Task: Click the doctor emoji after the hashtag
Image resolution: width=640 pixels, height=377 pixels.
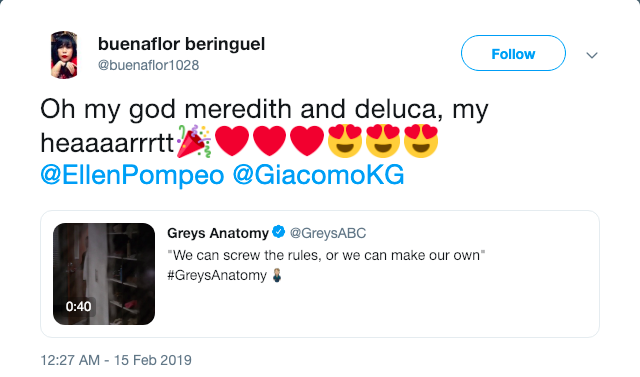Action: coord(277,275)
